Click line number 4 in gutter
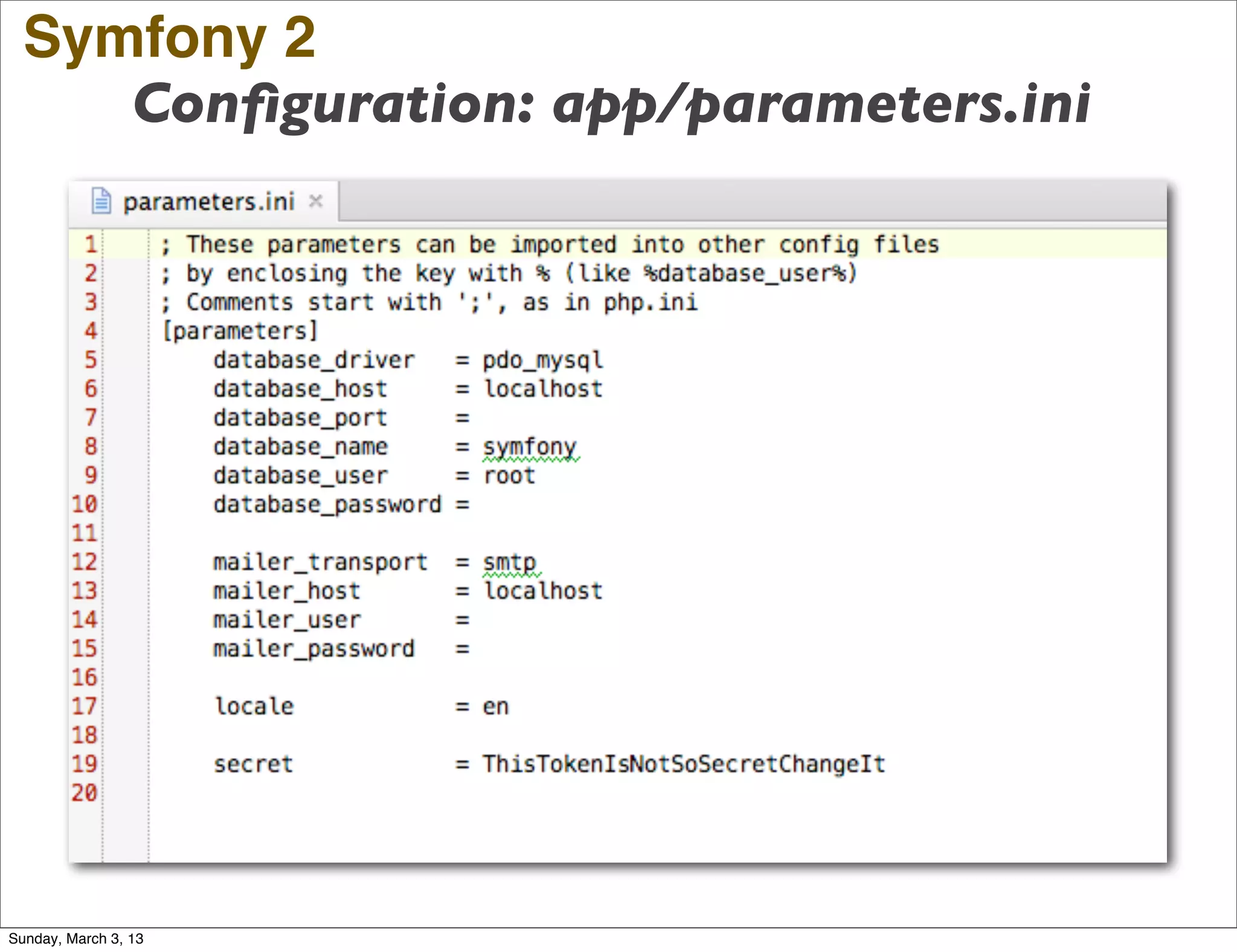Viewport: 1237px width, 952px height. click(91, 331)
